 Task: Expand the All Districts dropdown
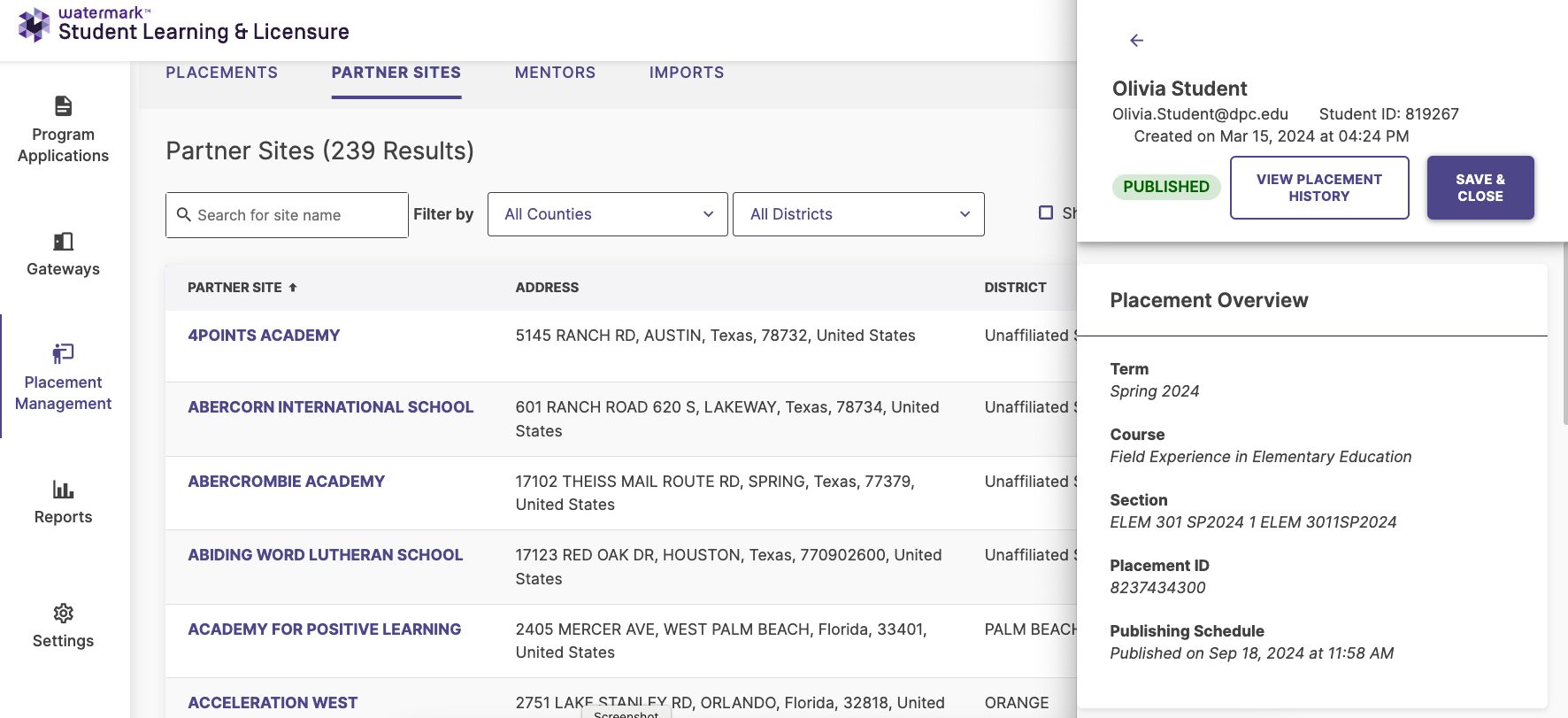pos(858,214)
